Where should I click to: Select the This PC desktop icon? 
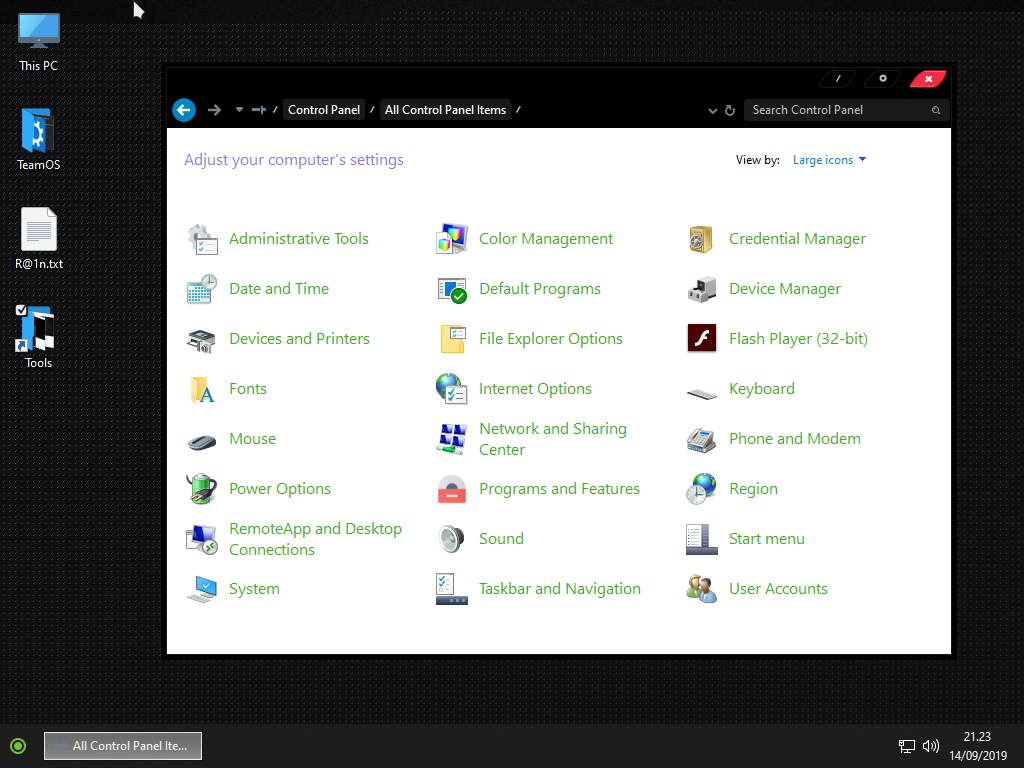click(x=39, y=42)
